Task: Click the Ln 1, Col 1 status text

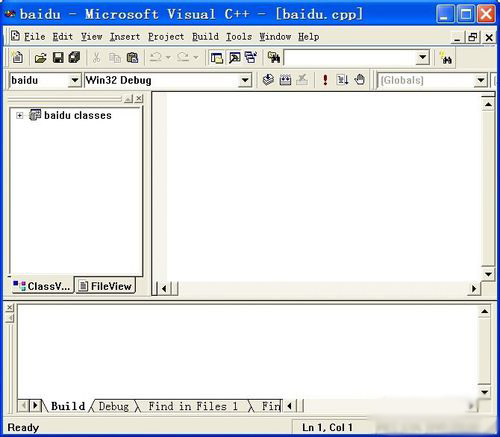Action: point(327,427)
